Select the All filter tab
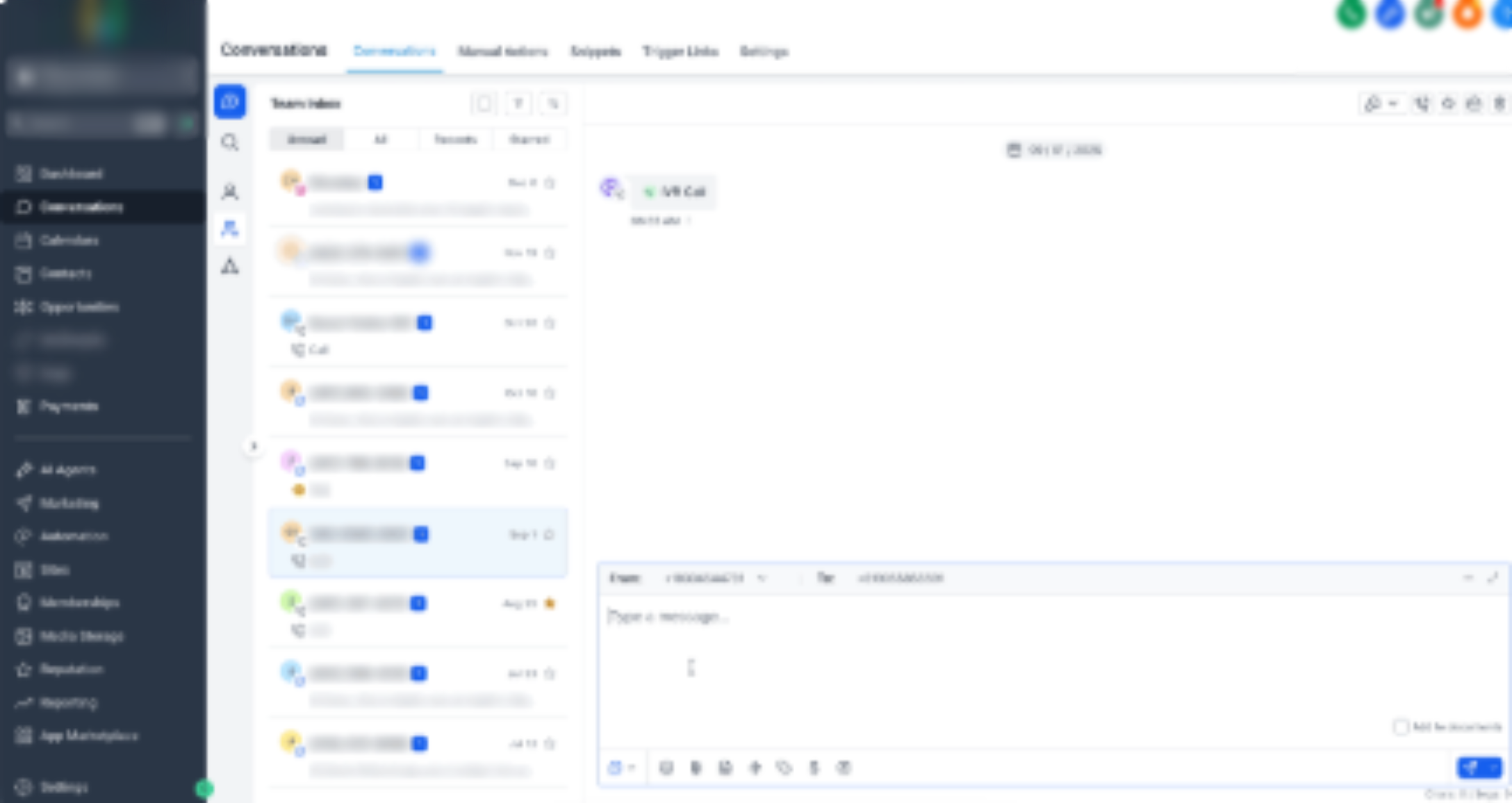Image resolution: width=1512 pixels, height=803 pixels. pyautogui.click(x=381, y=140)
